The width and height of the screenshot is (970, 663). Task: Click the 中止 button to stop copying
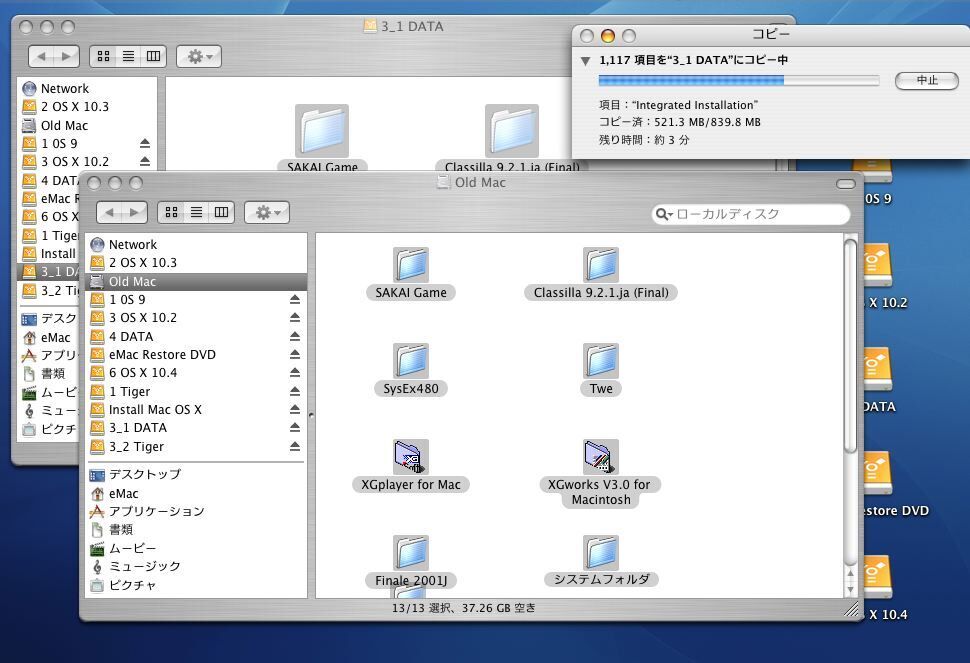coord(927,80)
